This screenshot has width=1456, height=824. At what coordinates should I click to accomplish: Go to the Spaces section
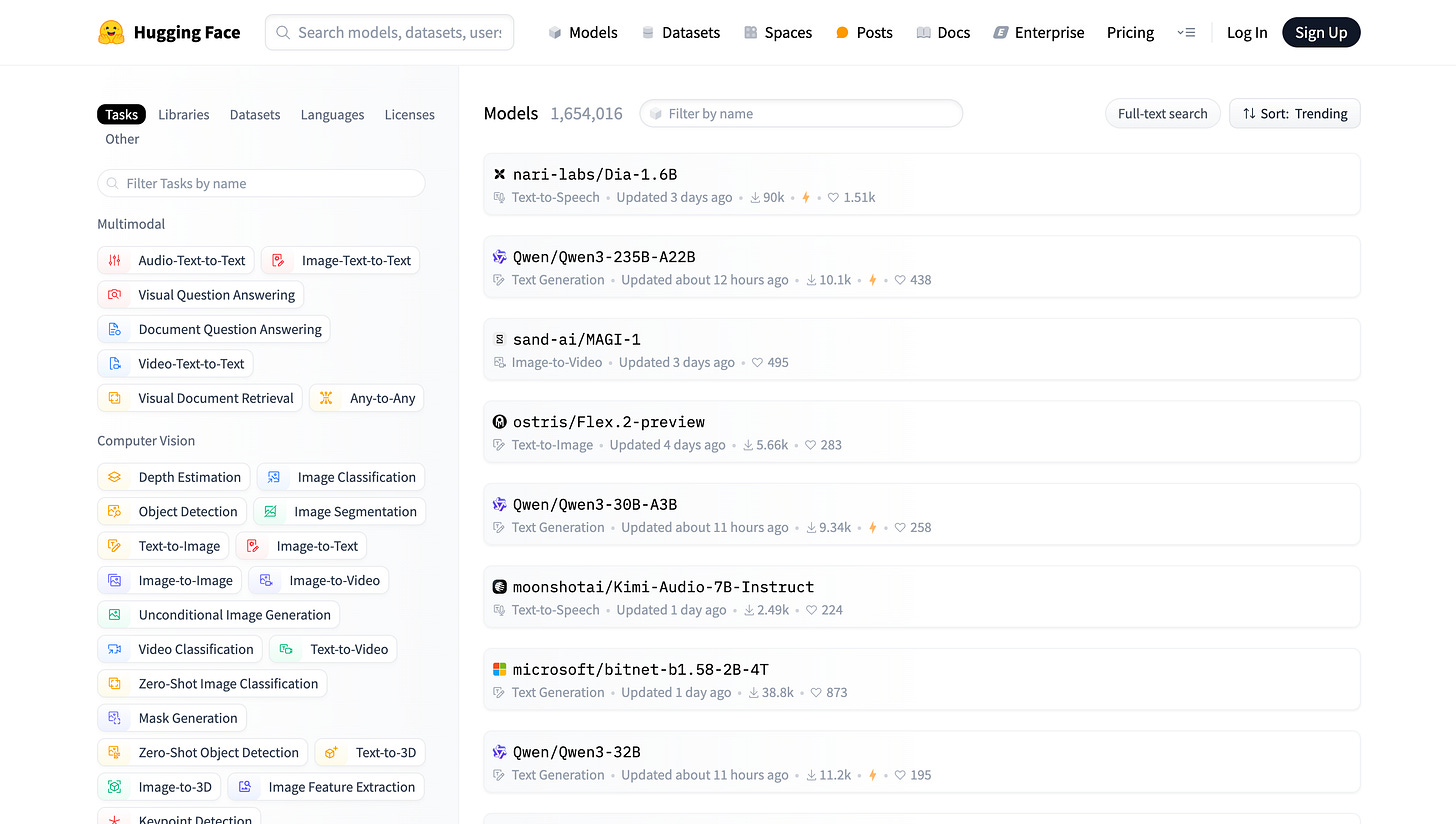777,32
